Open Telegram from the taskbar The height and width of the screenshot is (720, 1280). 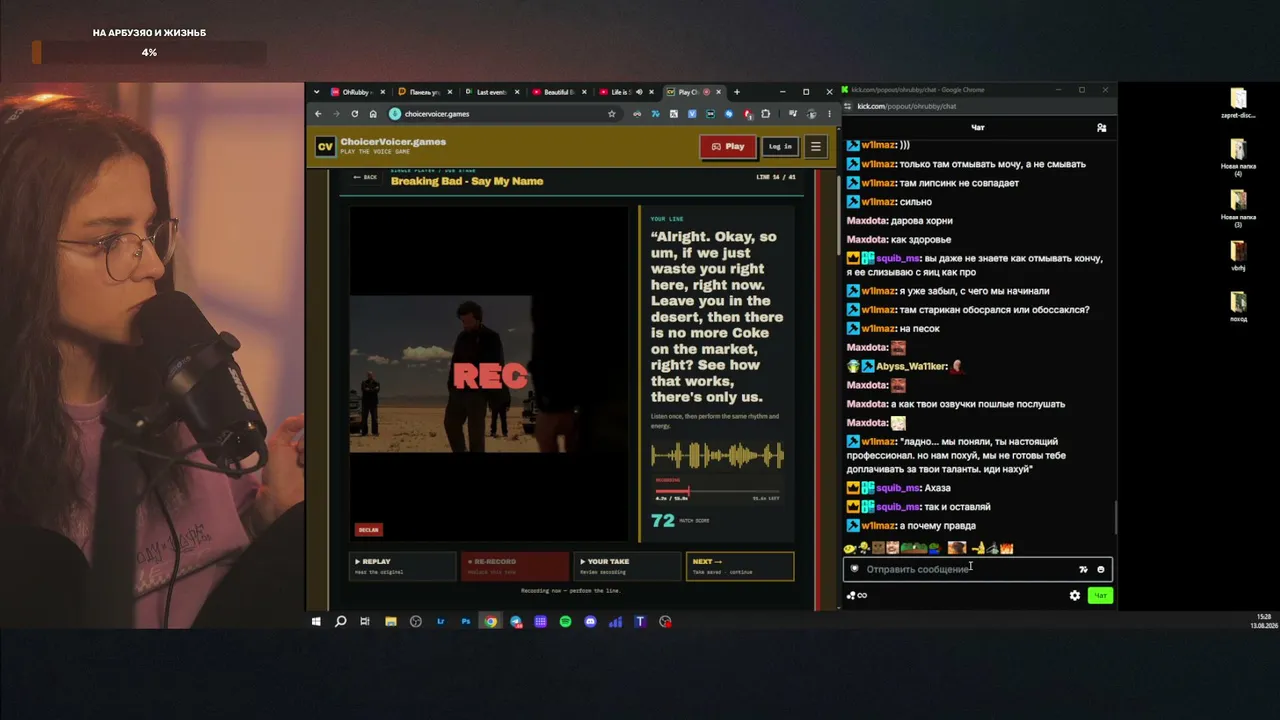(515, 622)
